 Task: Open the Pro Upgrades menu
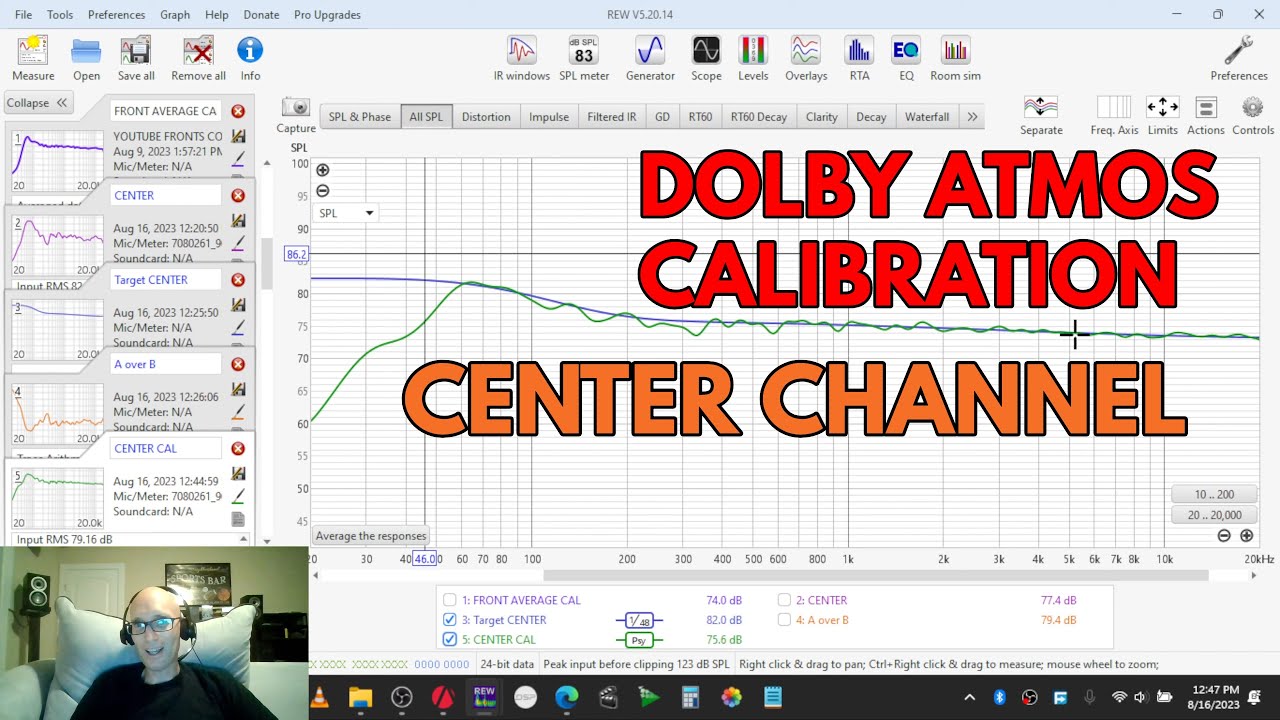(327, 15)
